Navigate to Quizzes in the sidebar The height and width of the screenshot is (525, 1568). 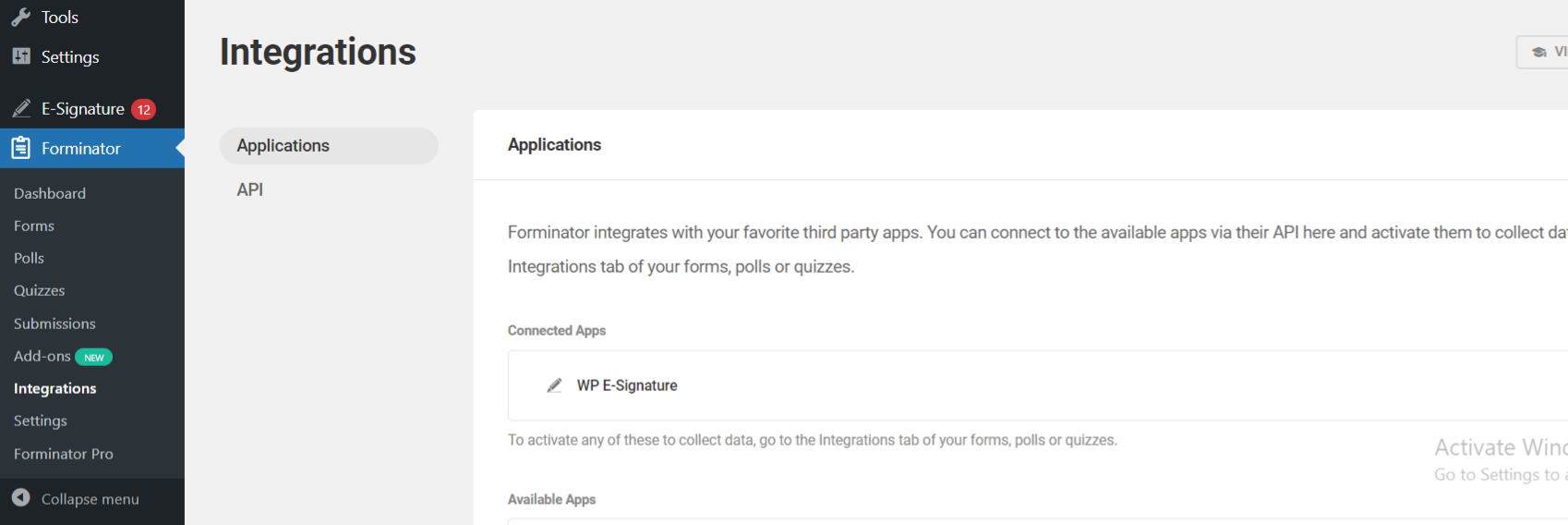click(40, 290)
